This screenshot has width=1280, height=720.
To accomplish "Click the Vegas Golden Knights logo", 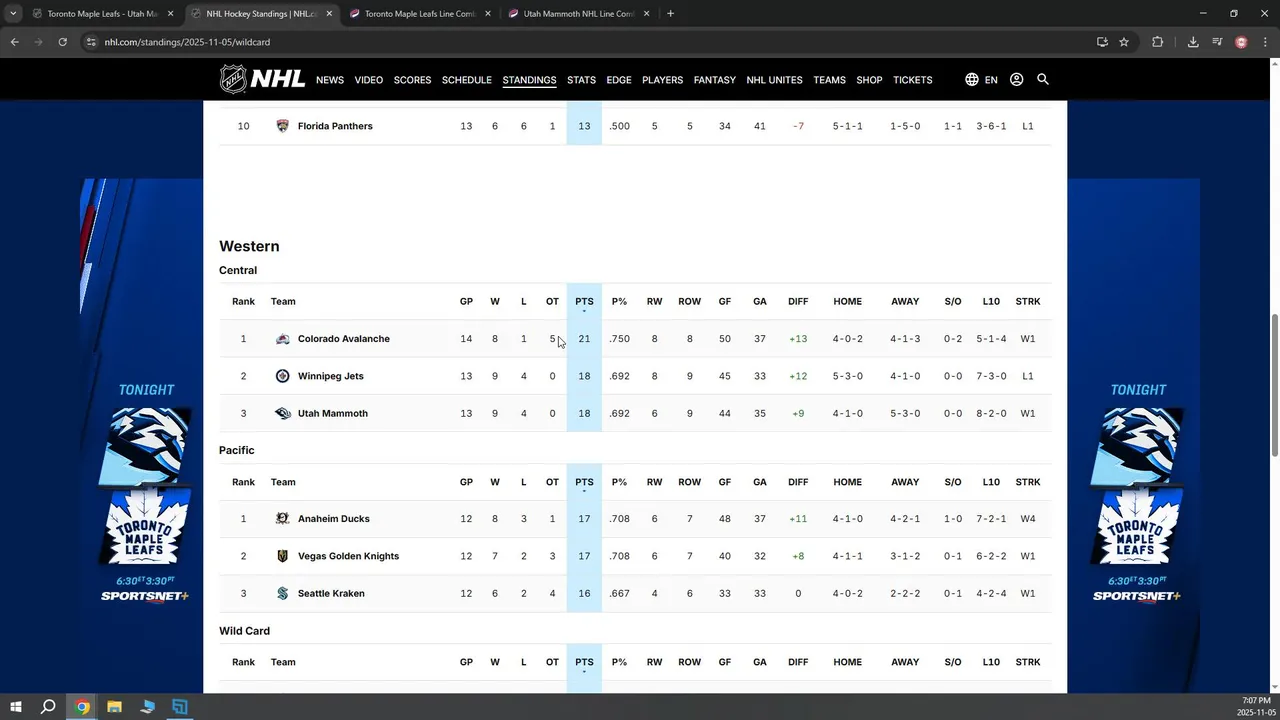I will [282, 556].
